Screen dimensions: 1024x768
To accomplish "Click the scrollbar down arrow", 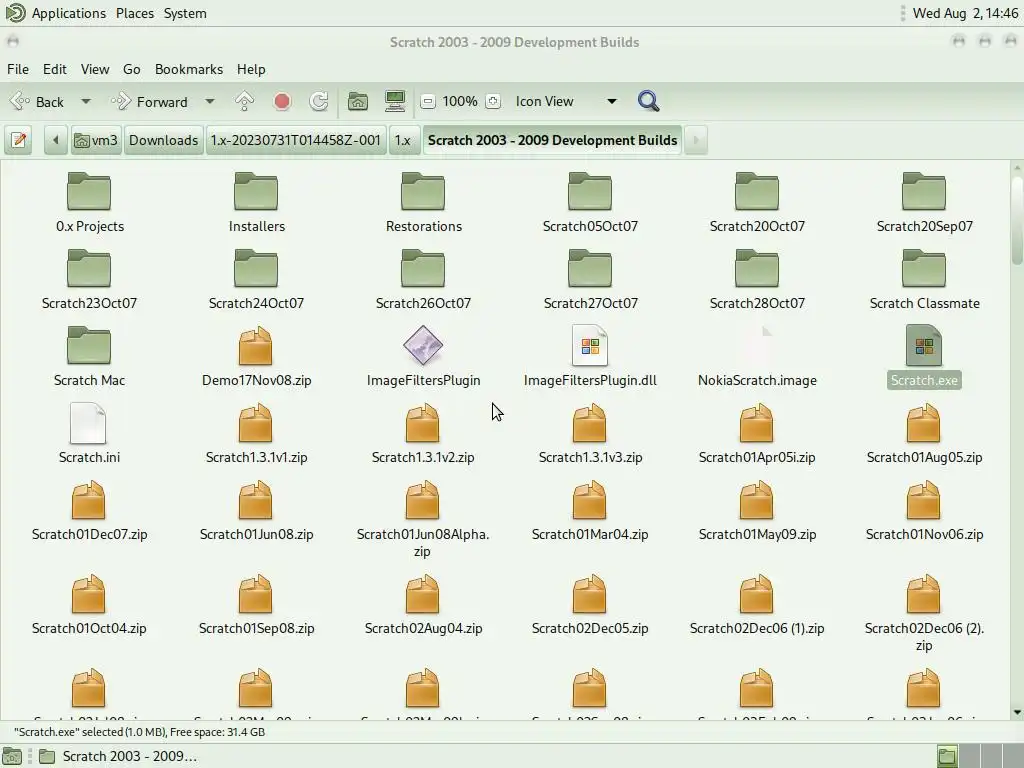I will tap(1017, 712).
